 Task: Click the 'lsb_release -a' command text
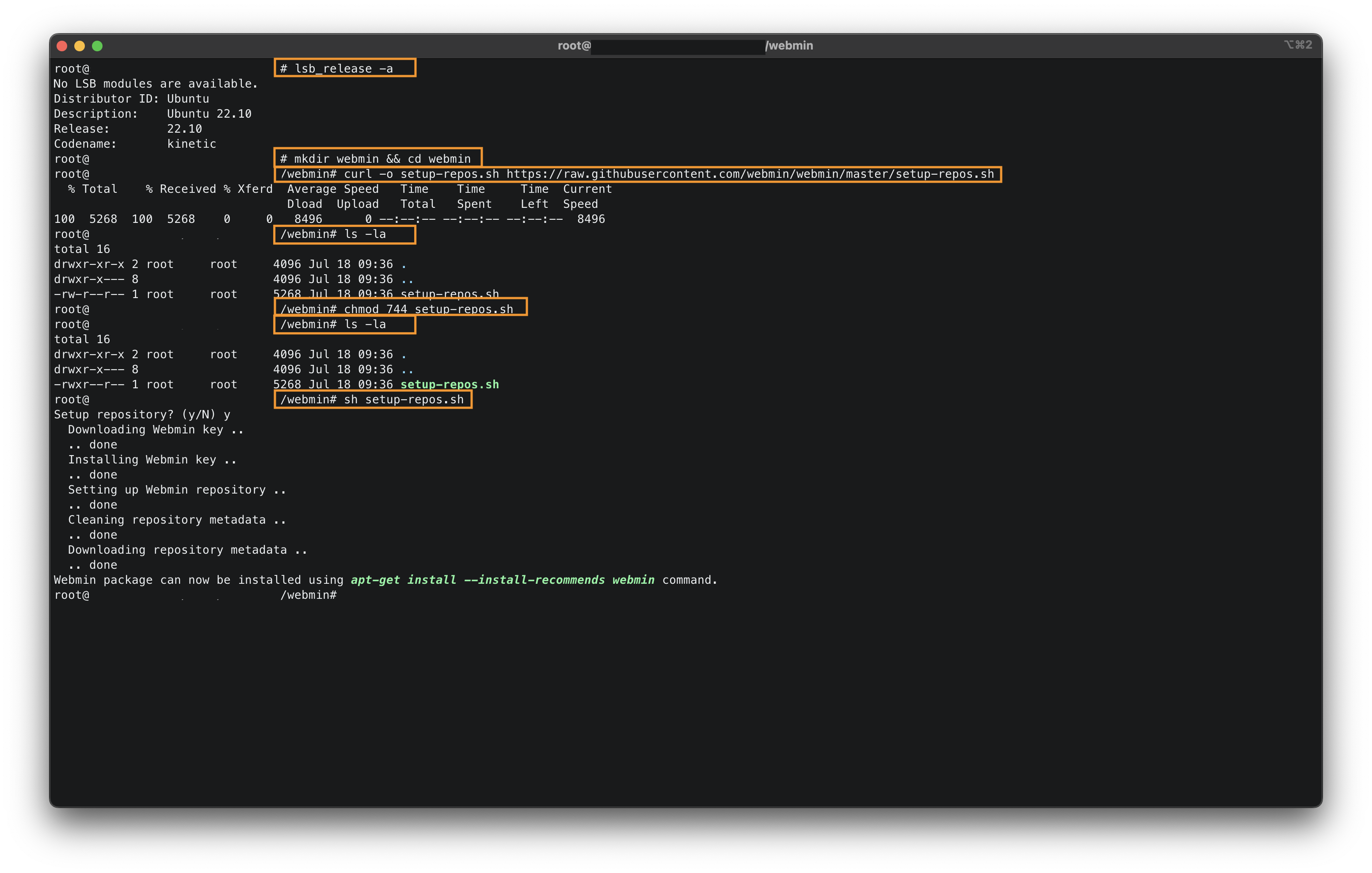(343, 69)
